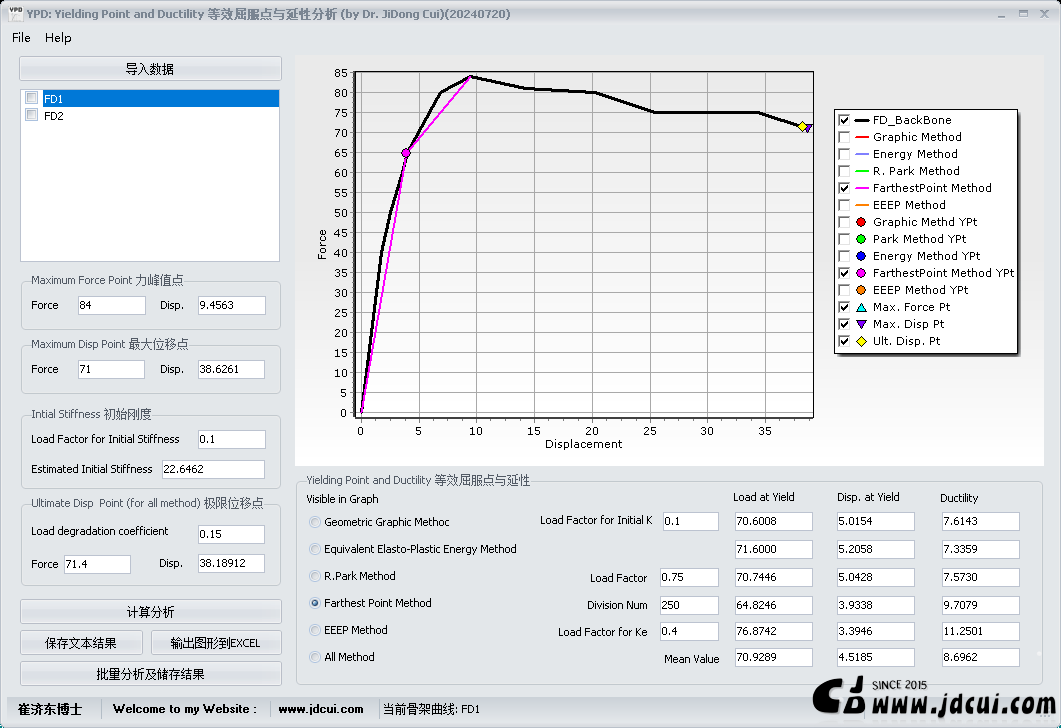Tick the FD1 checkbox in the curve list
1061x728 pixels.
[31, 98]
